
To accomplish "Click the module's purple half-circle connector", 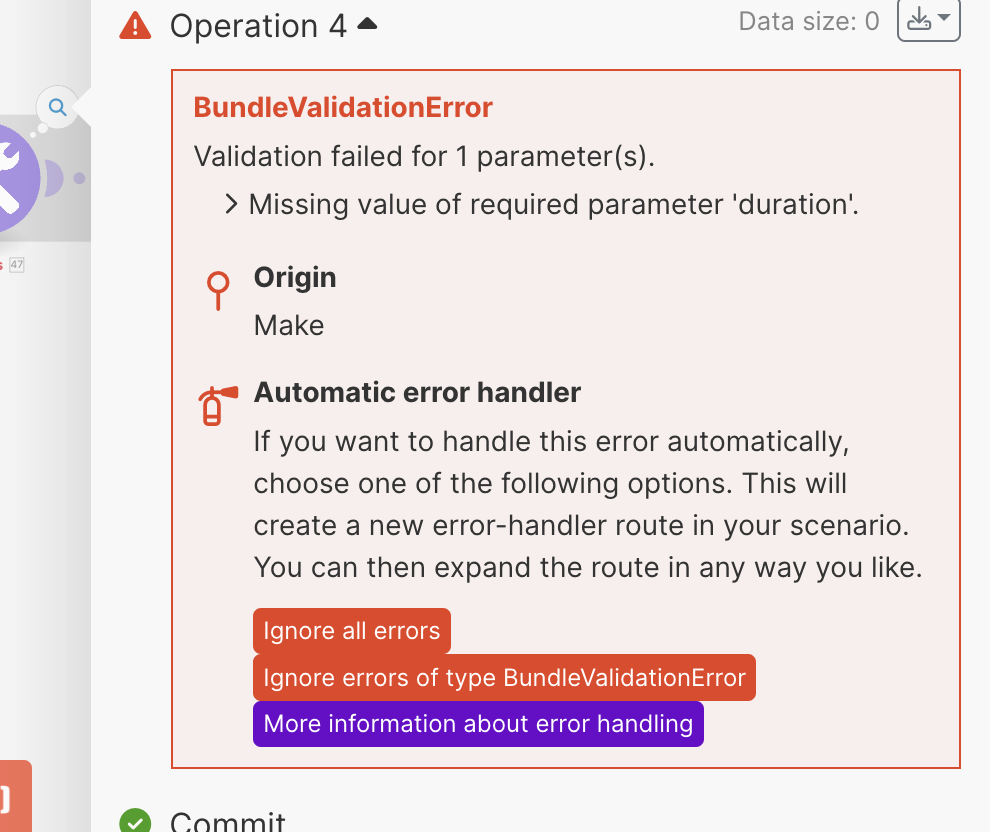I will click(x=55, y=178).
